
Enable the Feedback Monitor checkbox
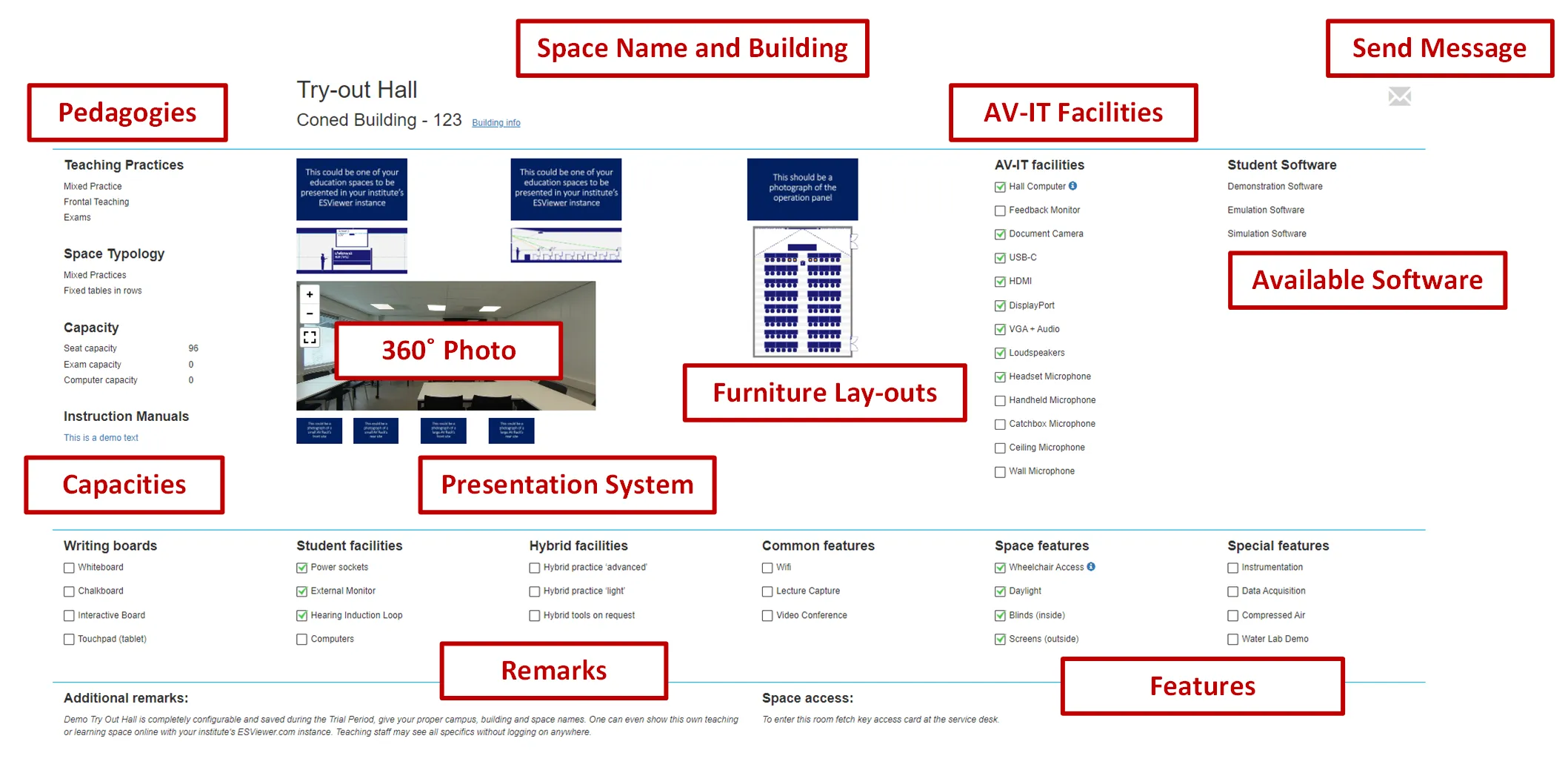(1000, 210)
